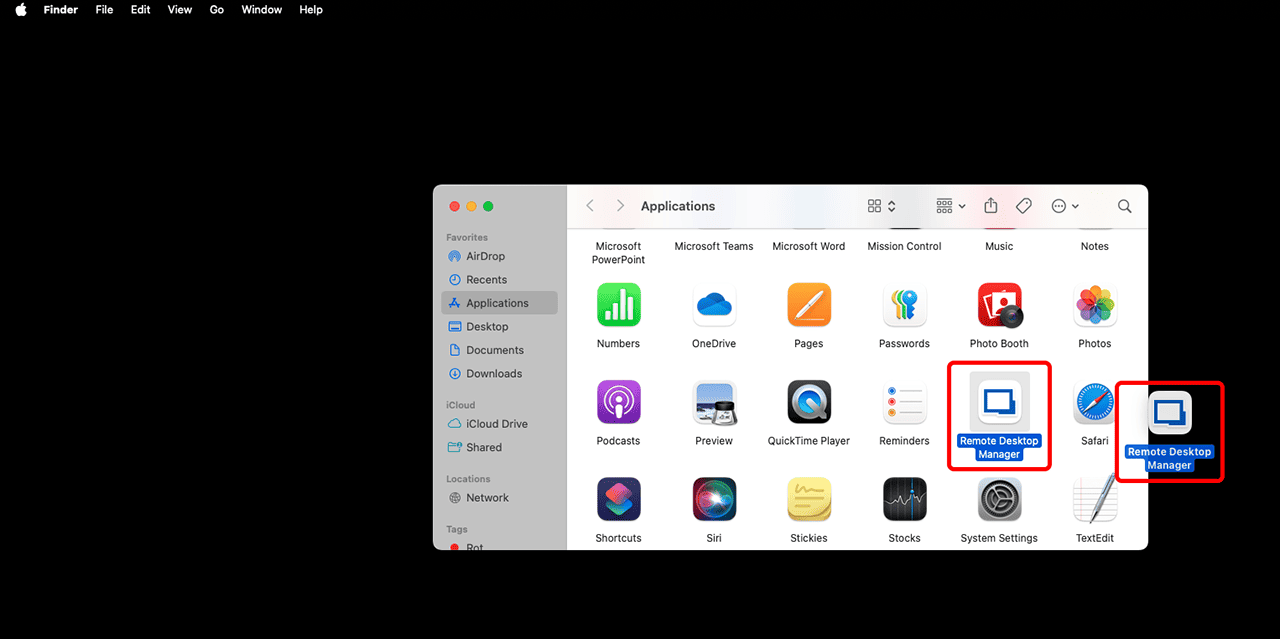The width and height of the screenshot is (1280, 639).
Task: Launch OneDrive from Applications
Action: 713,305
